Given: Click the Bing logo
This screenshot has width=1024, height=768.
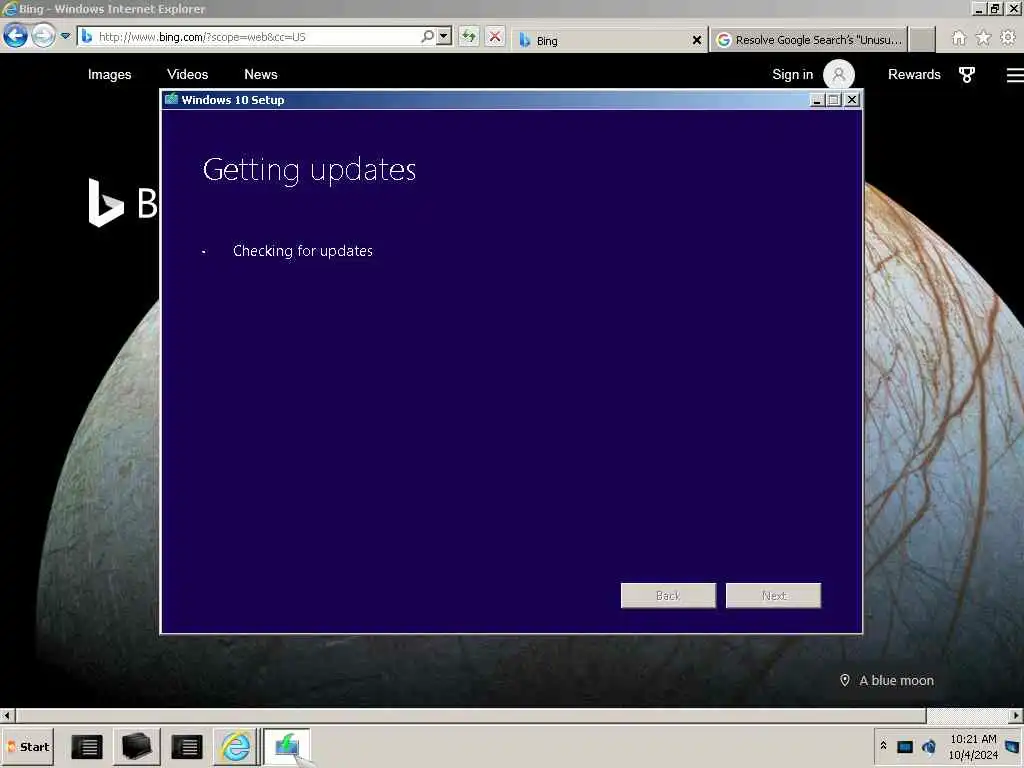Looking at the screenshot, I should coord(123,202).
